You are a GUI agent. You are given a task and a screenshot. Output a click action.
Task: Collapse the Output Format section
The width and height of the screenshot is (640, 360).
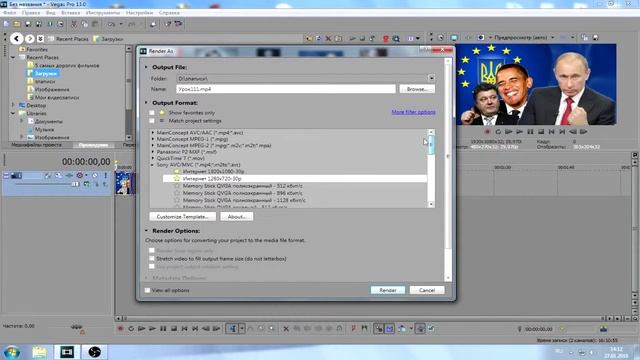coord(146,103)
